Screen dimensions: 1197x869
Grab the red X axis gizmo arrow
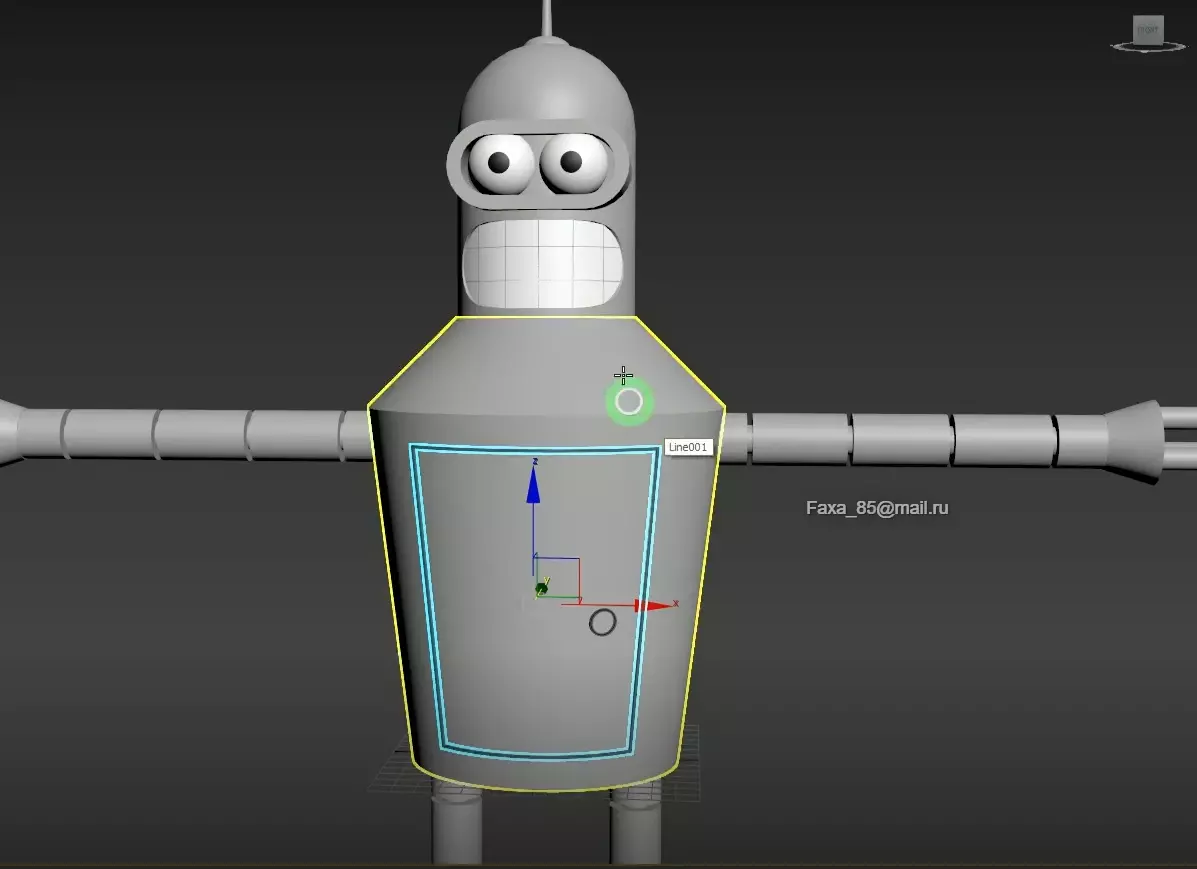click(653, 605)
